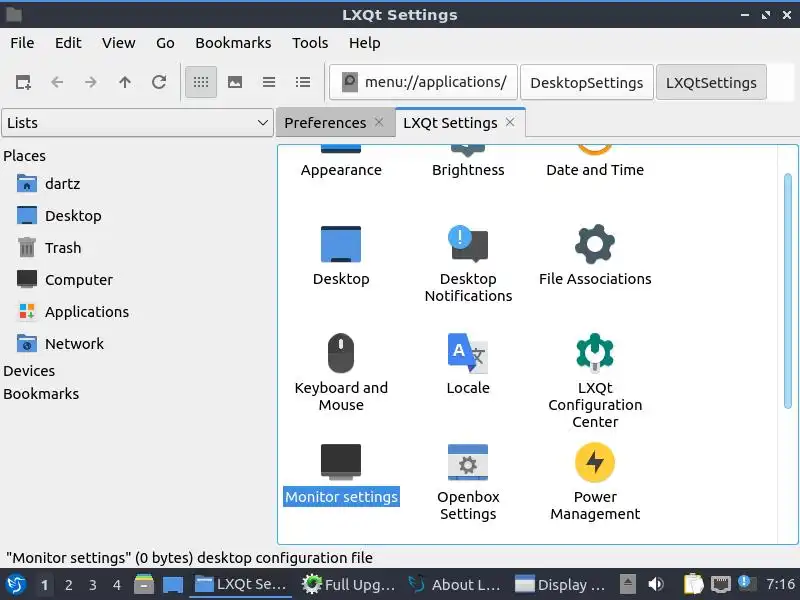The height and width of the screenshot is (600, 800).
Task: Open removable media eject tray icon
Action: (628, 583)
